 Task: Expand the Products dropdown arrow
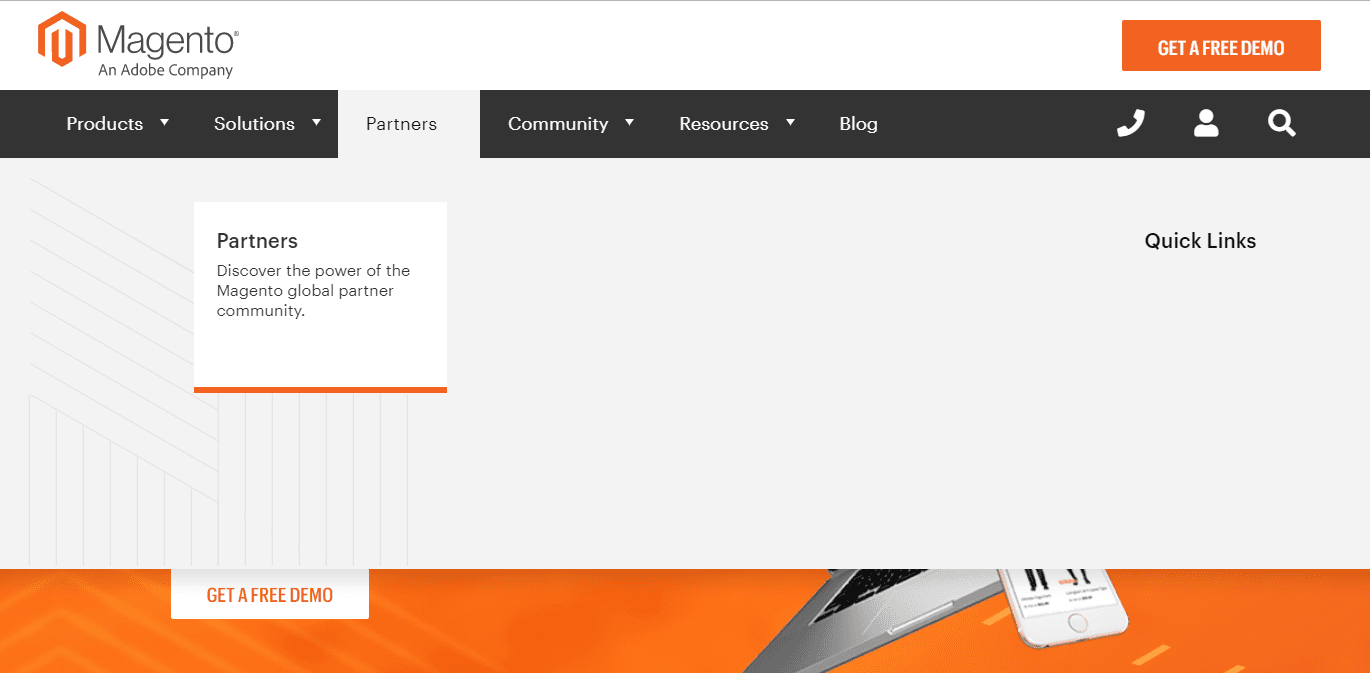(165, 122)
